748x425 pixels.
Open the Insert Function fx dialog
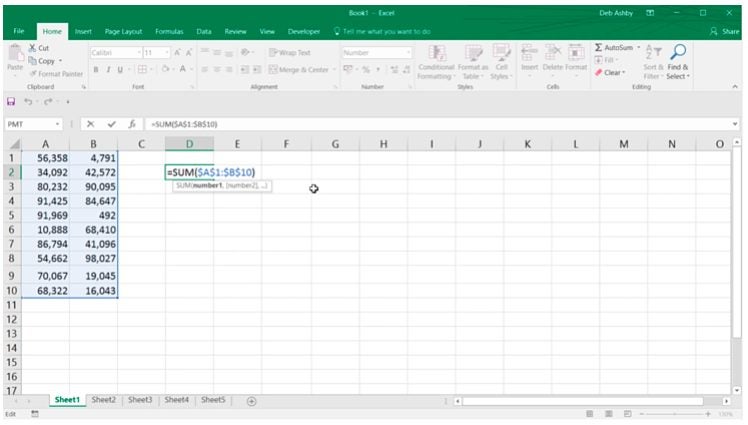tap(132, 124)
